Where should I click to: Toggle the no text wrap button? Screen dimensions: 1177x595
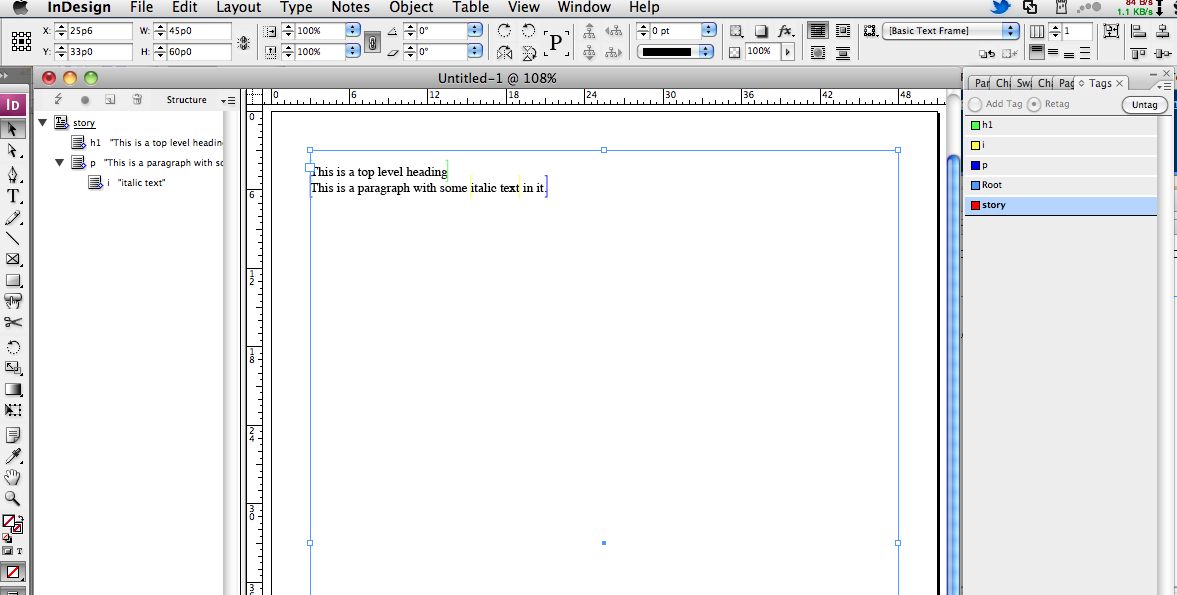point(817,31)
